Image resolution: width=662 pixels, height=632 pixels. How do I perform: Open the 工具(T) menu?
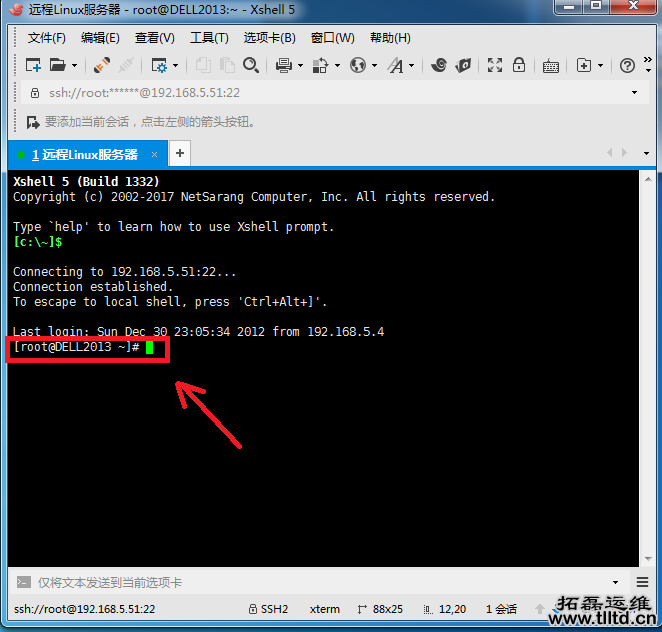(209, 38)
